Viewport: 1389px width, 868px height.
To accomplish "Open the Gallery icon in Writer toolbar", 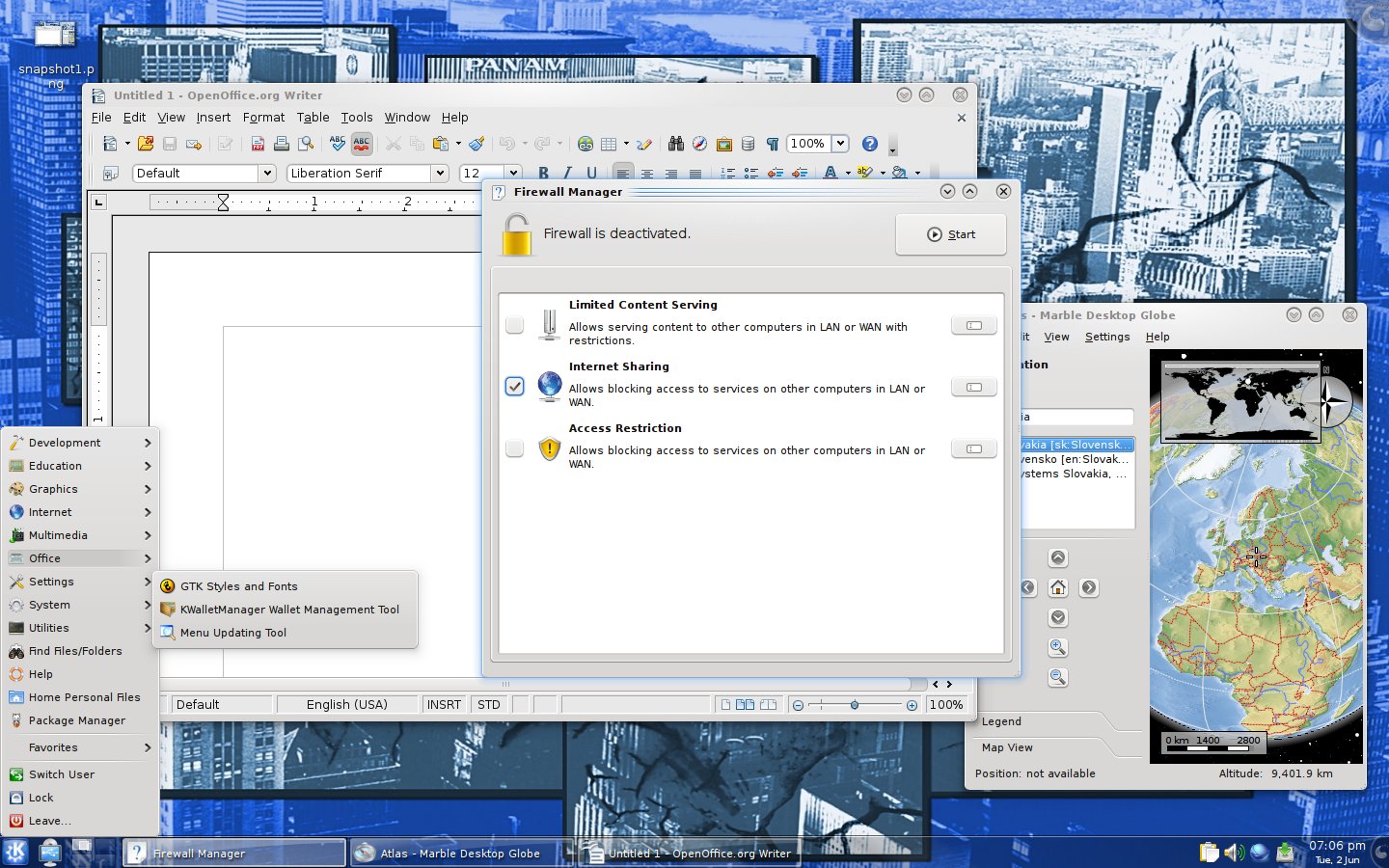I will (724, 144).
